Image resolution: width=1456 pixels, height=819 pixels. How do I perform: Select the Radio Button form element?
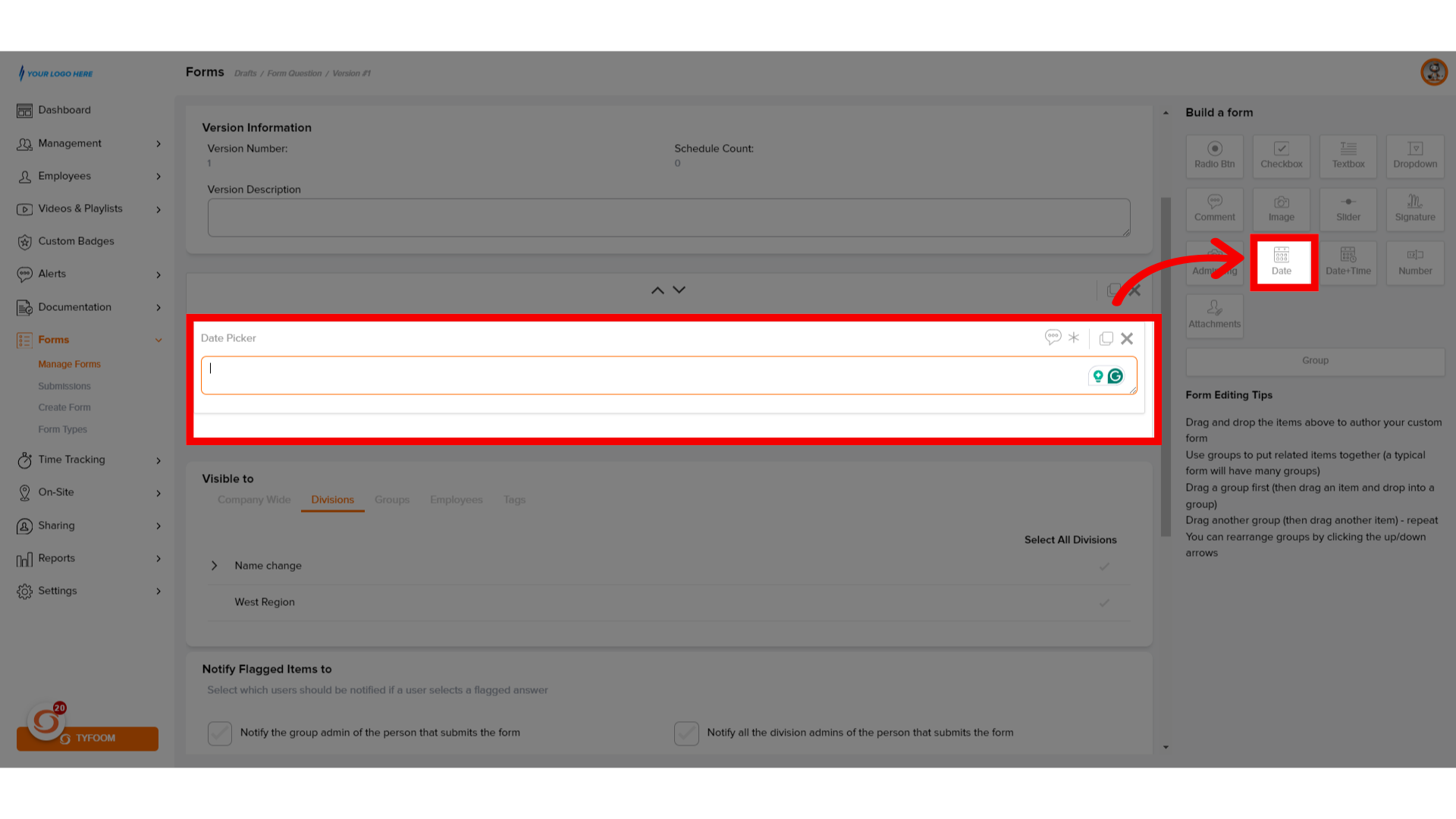pos(1214,155)
